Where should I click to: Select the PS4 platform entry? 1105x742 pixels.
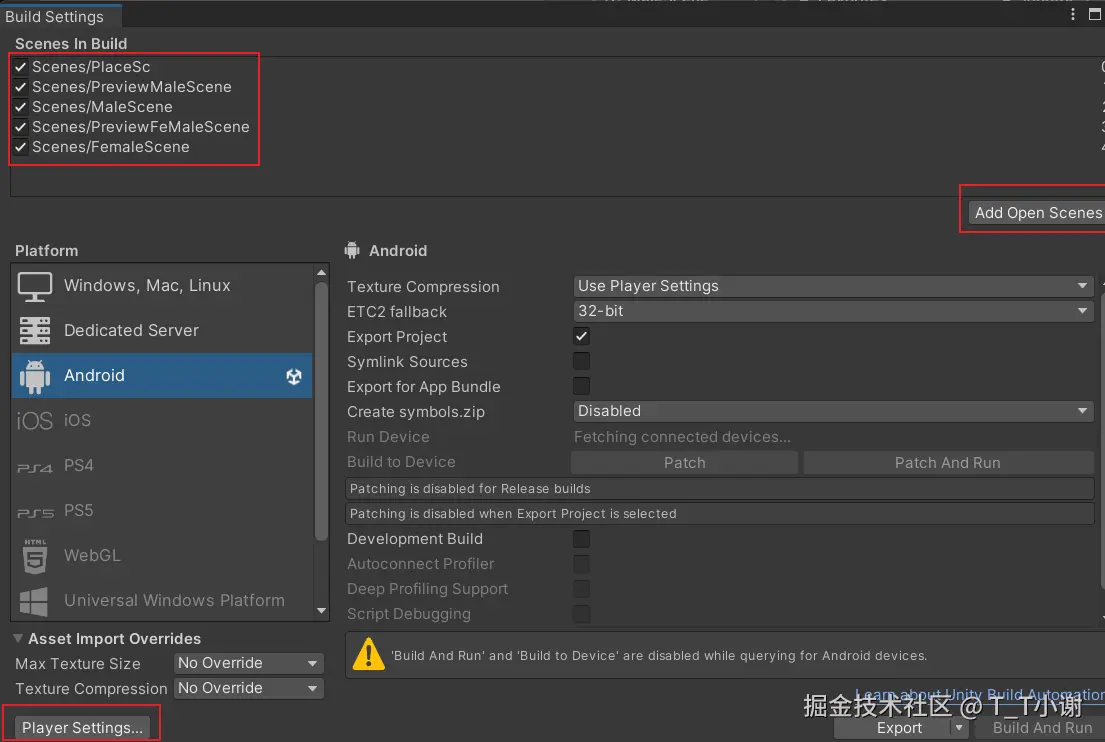[x=161, y=466]
